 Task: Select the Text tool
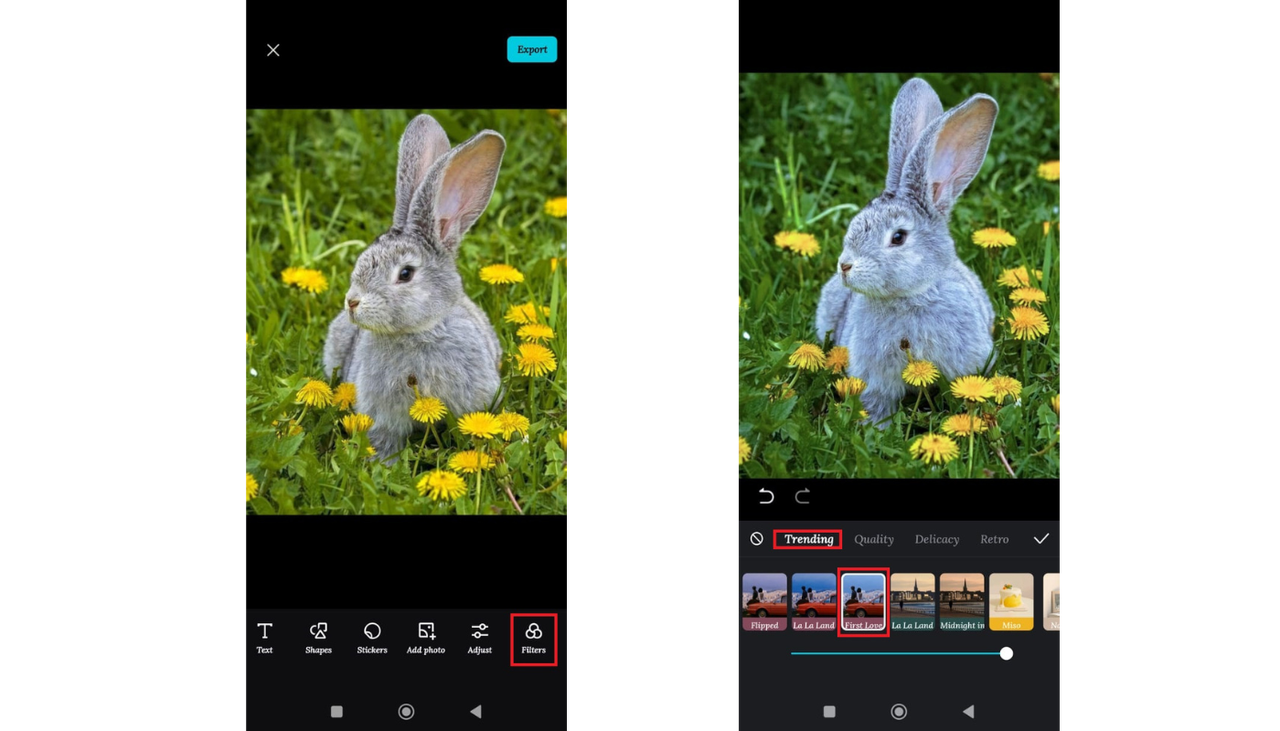(x=264, y=638)
